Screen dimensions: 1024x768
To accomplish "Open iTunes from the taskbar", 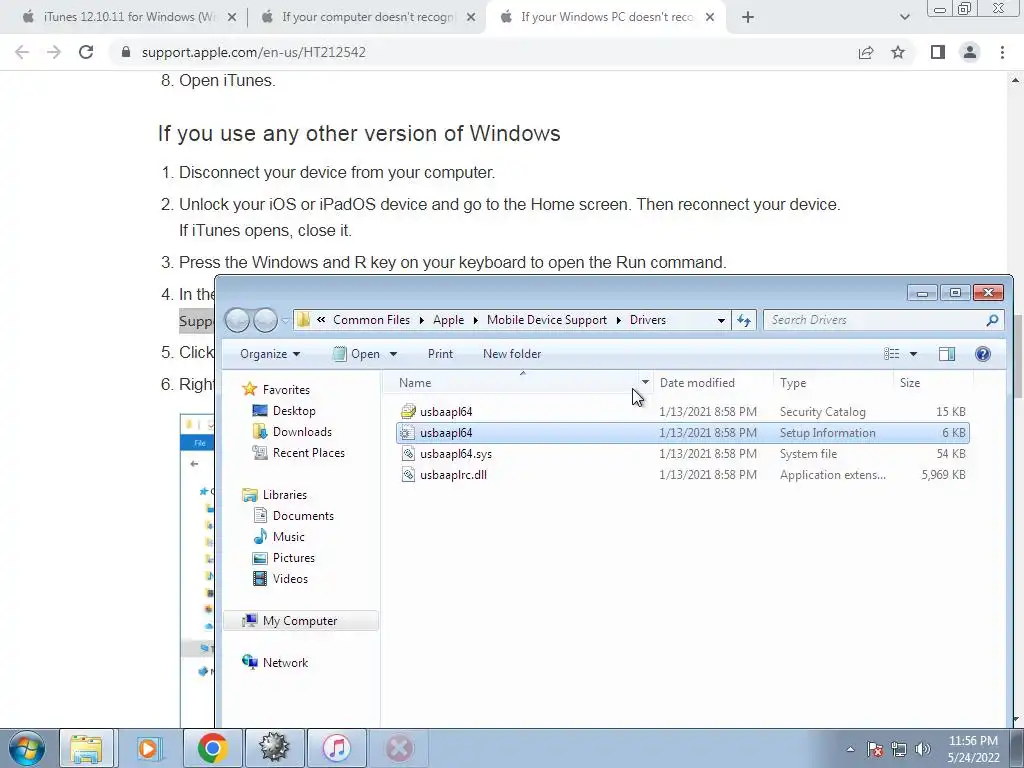I will point(336,748).
